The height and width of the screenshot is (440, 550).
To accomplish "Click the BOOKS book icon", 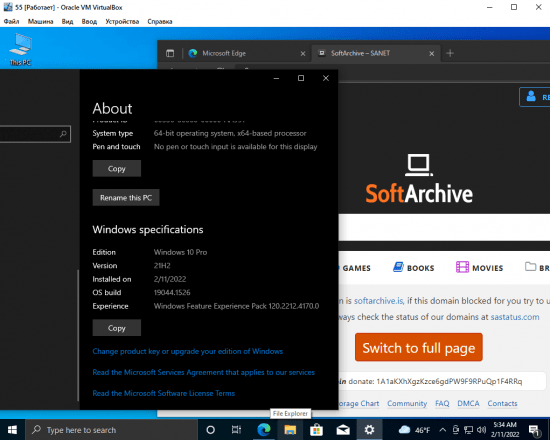I will coord(398,267).
